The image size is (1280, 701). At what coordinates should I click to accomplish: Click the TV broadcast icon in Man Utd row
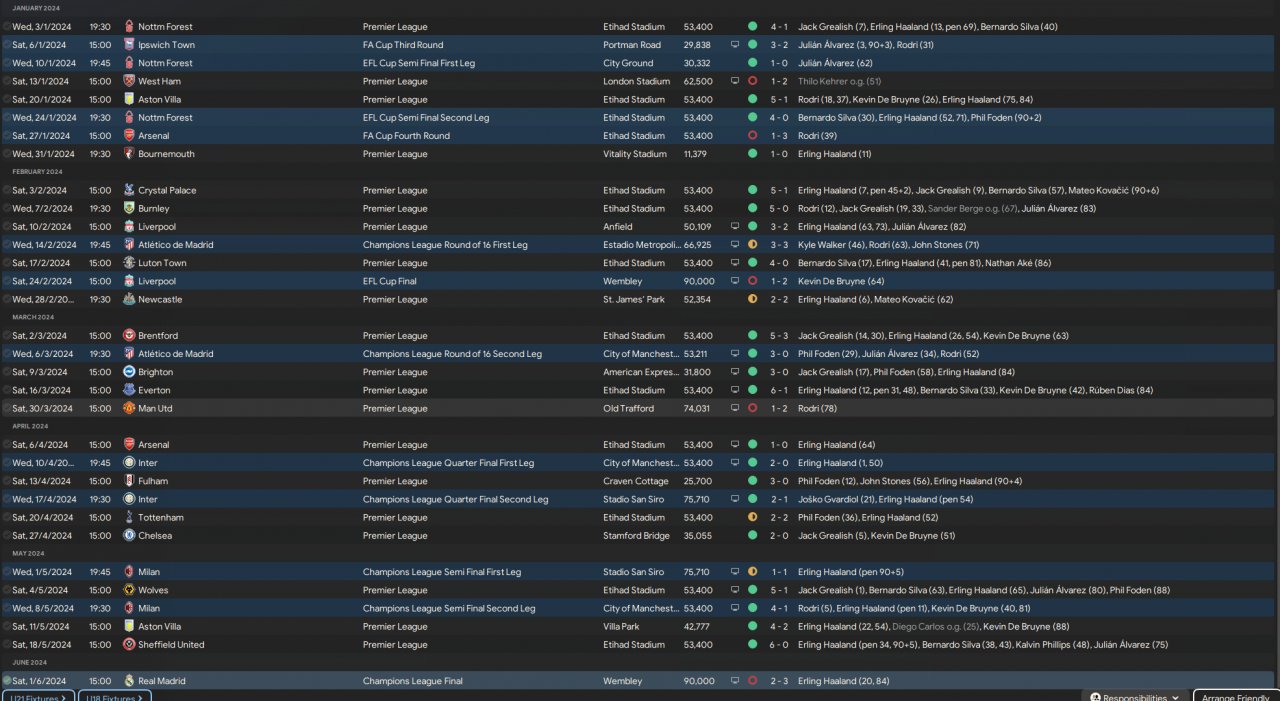[735, 408]
